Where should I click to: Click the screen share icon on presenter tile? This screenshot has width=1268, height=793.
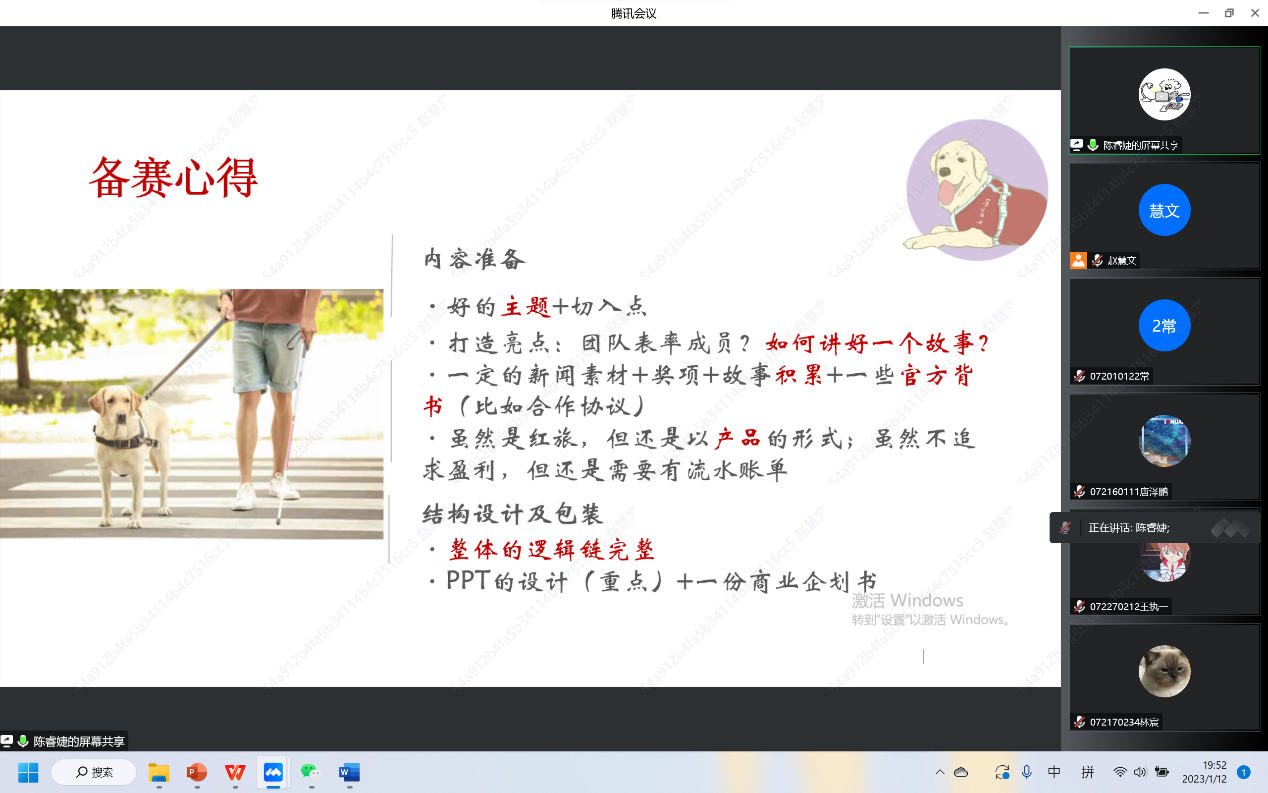[1077, 145]
